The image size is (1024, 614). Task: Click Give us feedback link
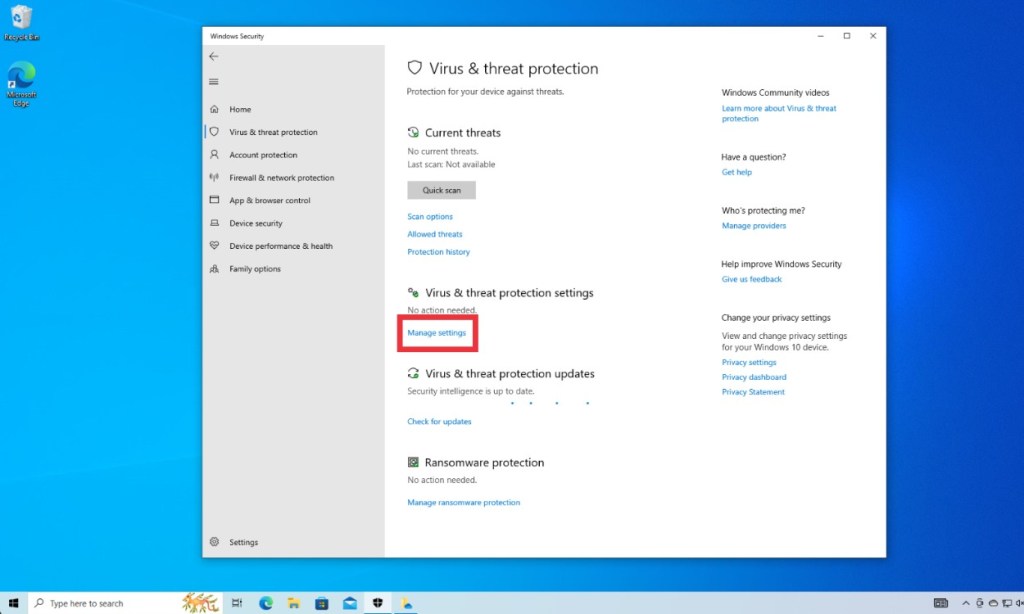click(751, 280)
